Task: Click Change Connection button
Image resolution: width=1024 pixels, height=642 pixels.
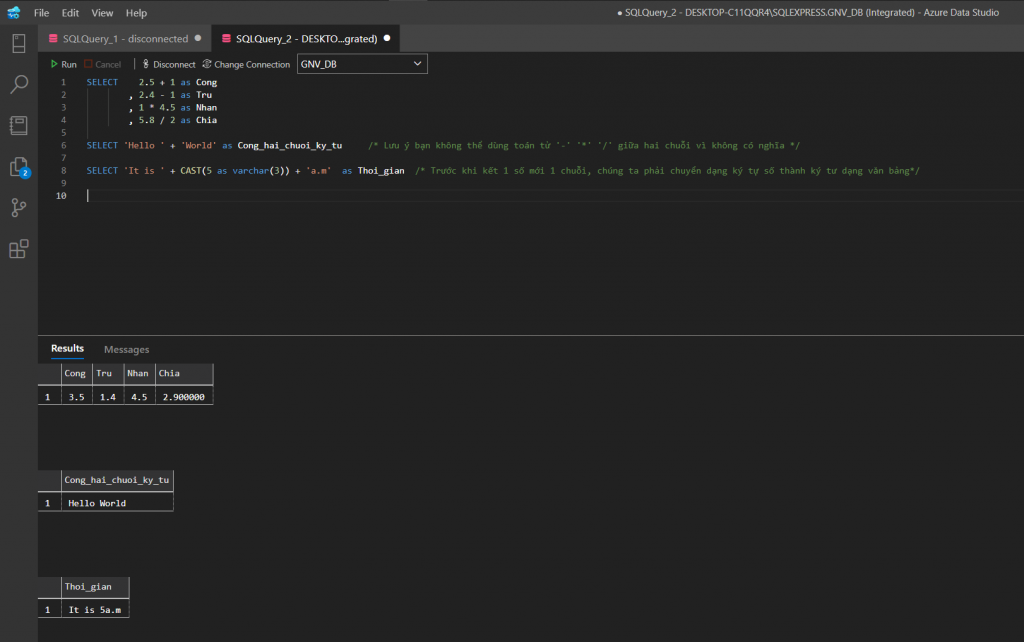Action: point(246,64)
